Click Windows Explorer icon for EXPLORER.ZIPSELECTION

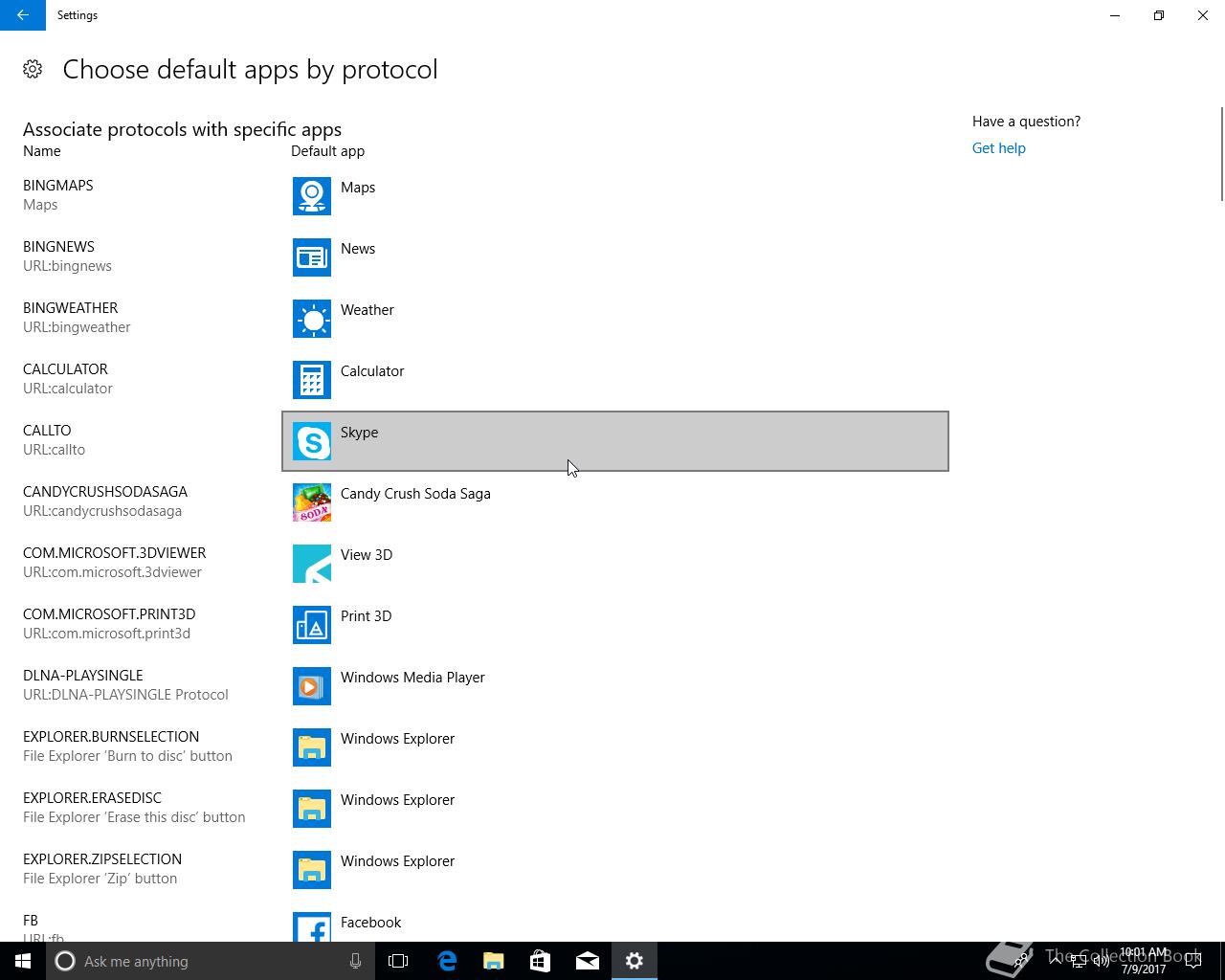click(x=312, y=870)
